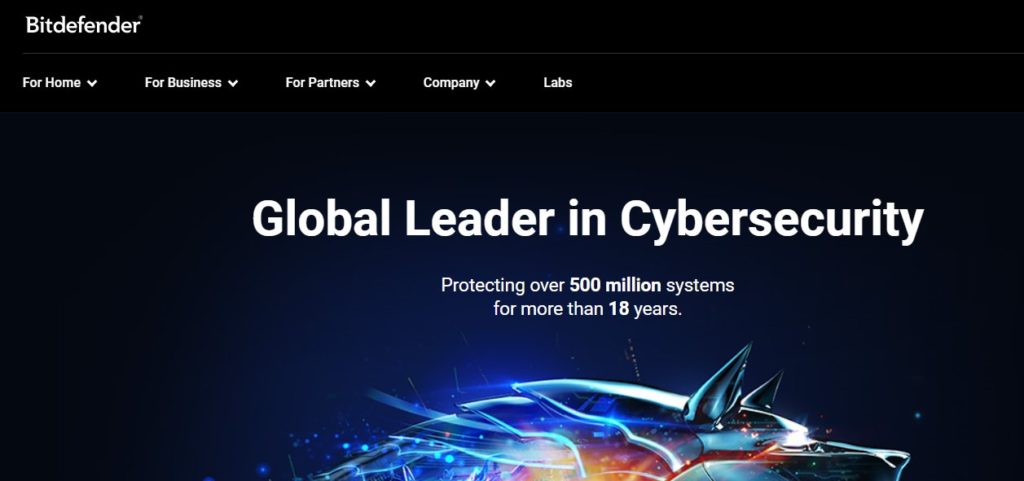Click the Bitdefender logo
The height and width of the screenshot is (481, 1024).
coord(84,25)
